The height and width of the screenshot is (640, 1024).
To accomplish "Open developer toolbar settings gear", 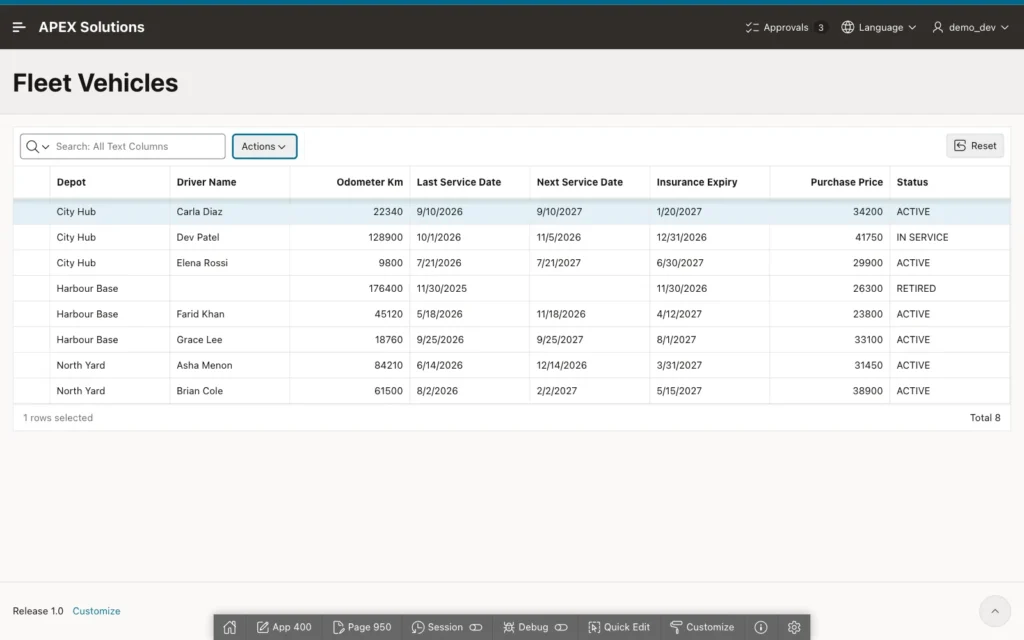I will tap(794, 627).
